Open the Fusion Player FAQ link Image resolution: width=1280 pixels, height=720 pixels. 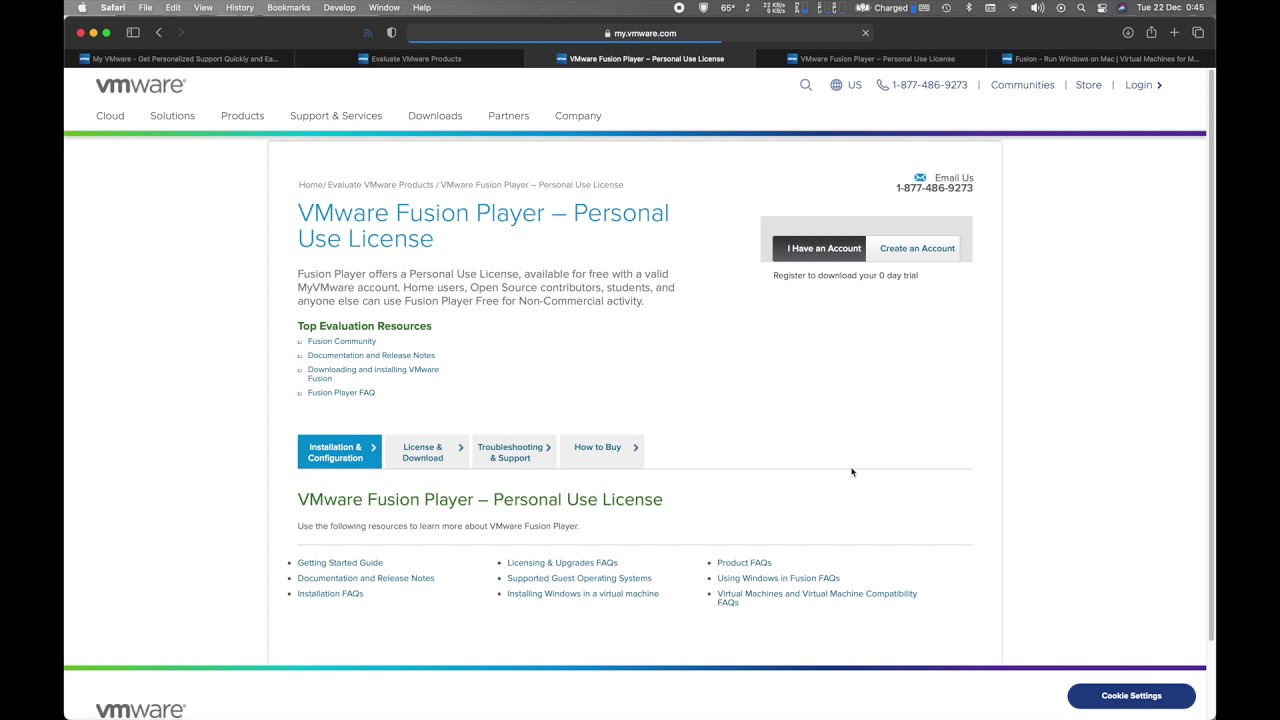(x=341, y=392)
